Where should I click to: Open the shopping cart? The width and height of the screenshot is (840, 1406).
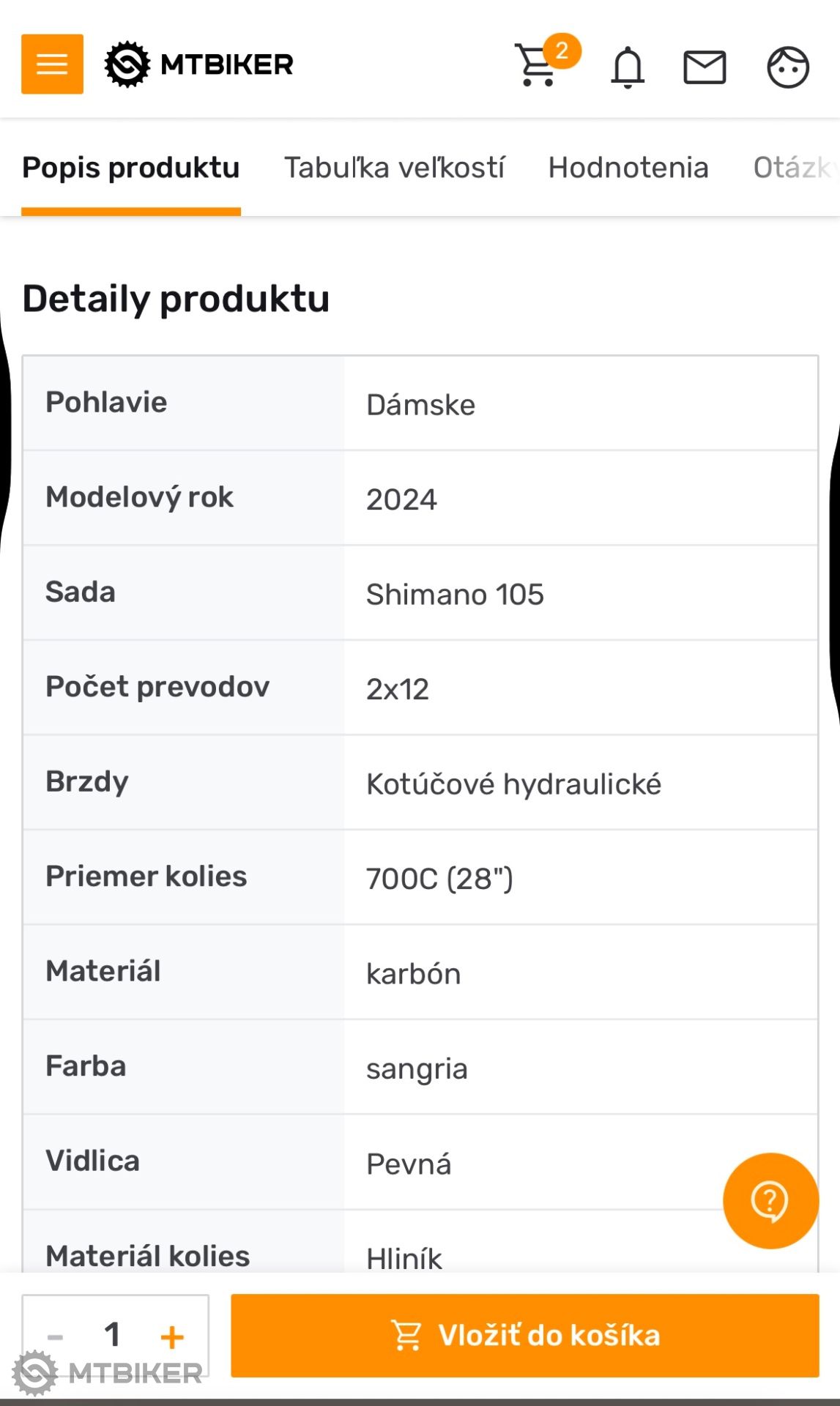pyautogui.click(x=535, y=67)
